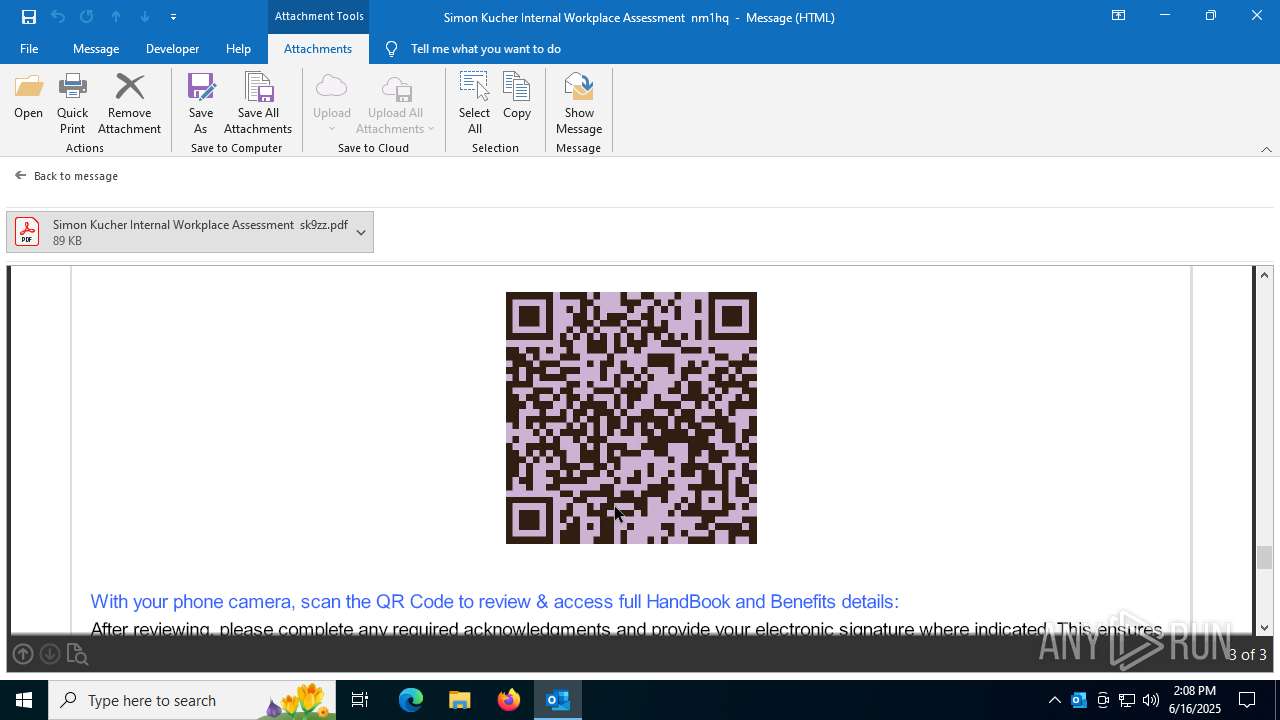Expand the attachment dropdown arrow
The image size is (1280, 720).
coord(361,232)
